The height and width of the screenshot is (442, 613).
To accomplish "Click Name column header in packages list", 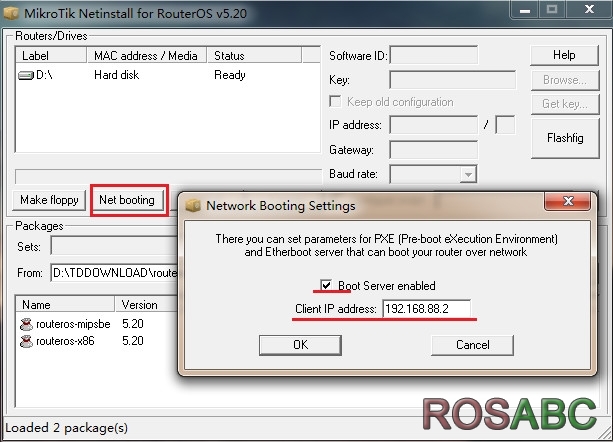I will tap(65, 304).
